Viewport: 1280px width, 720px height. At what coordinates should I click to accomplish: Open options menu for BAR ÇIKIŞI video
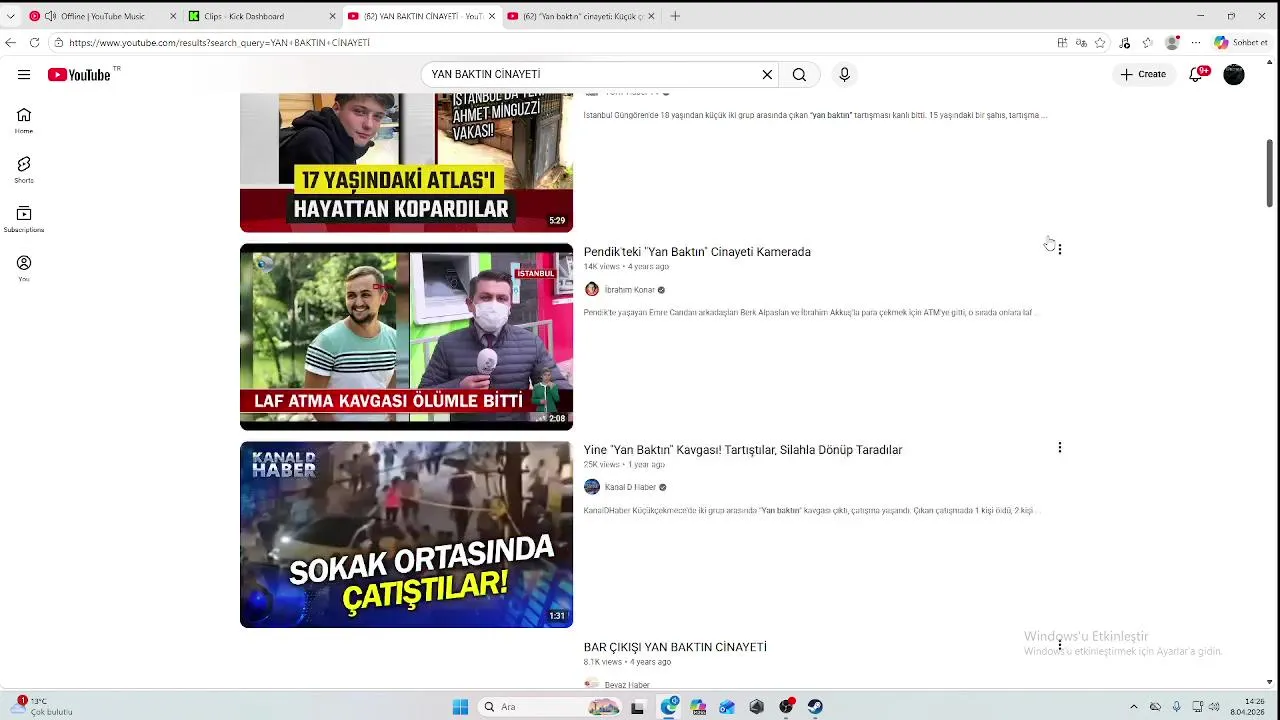click(x=1060, y=645)
